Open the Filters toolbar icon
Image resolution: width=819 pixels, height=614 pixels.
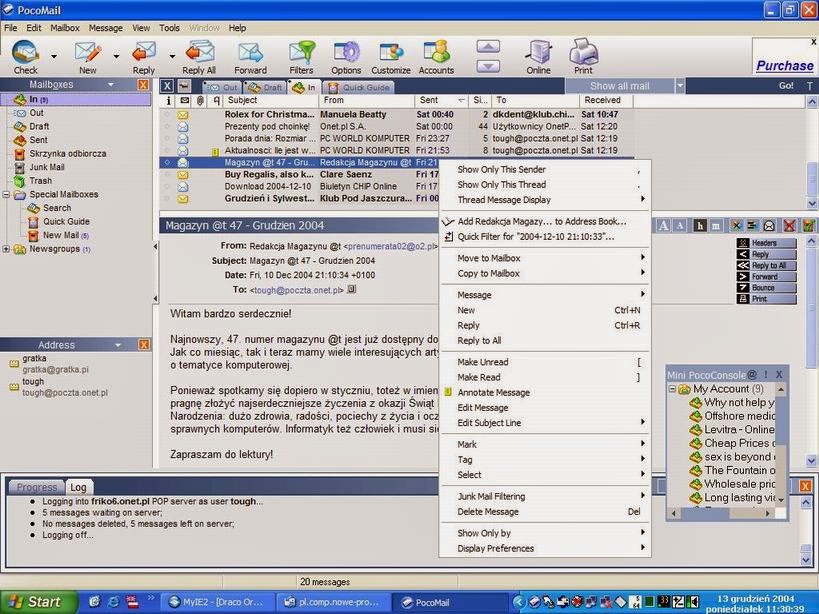tap(301, 52)
